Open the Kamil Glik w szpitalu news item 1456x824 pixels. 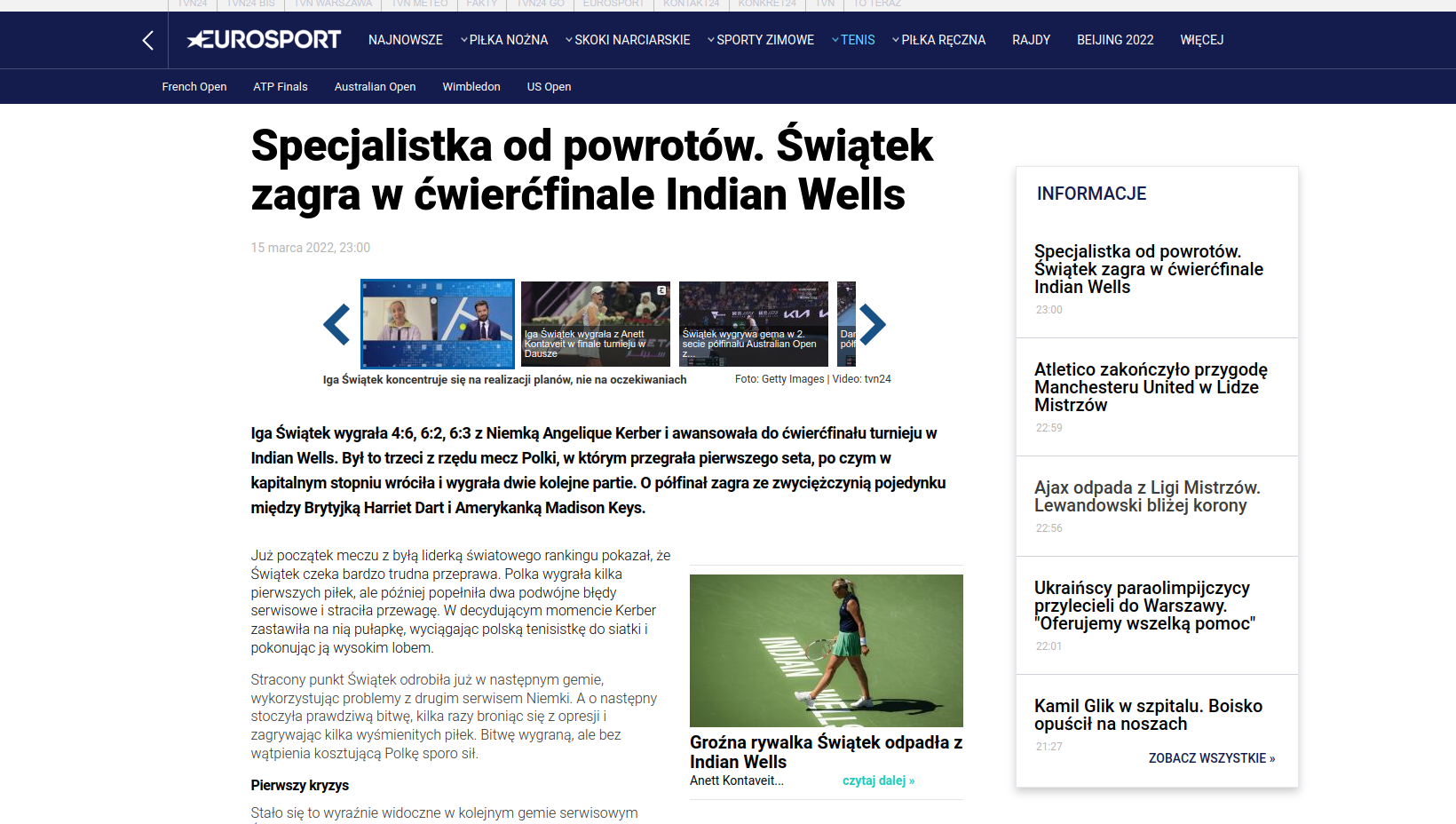point(1148,715)
